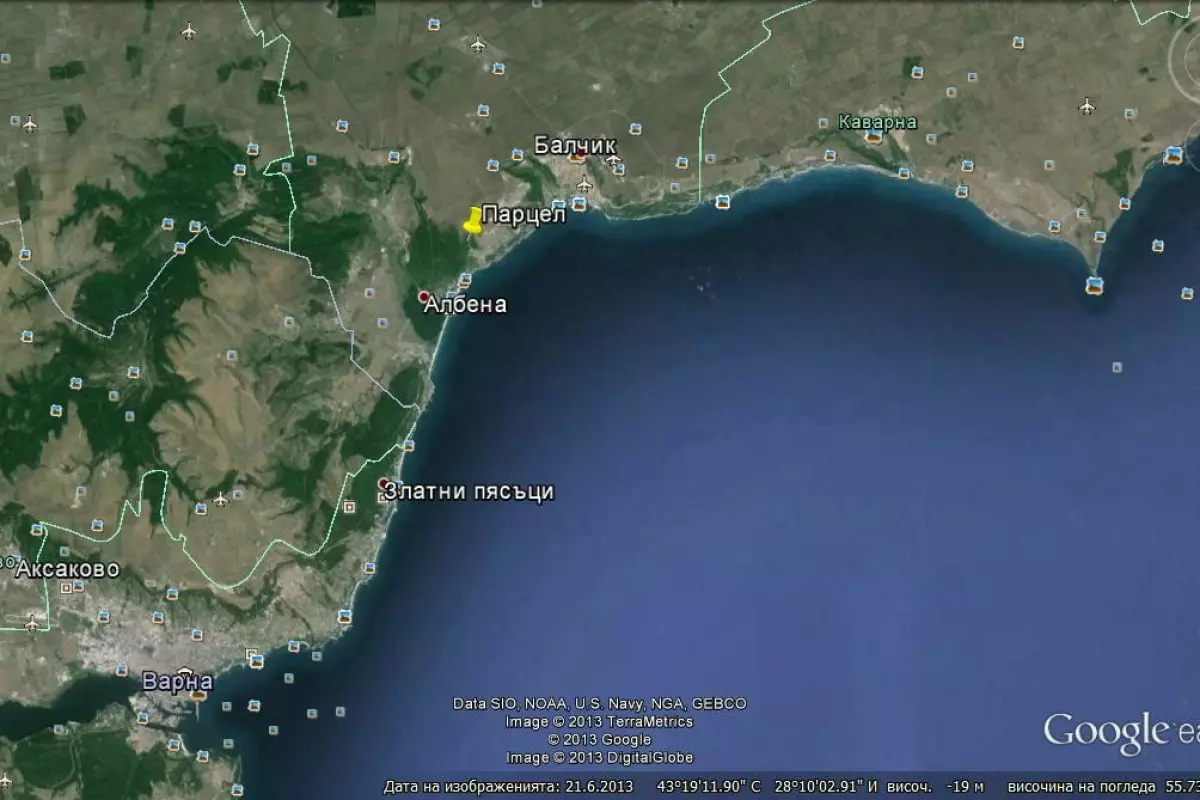
Task: Click the airport airplane icon southwest of Аксаково
Action: [30, 622]
